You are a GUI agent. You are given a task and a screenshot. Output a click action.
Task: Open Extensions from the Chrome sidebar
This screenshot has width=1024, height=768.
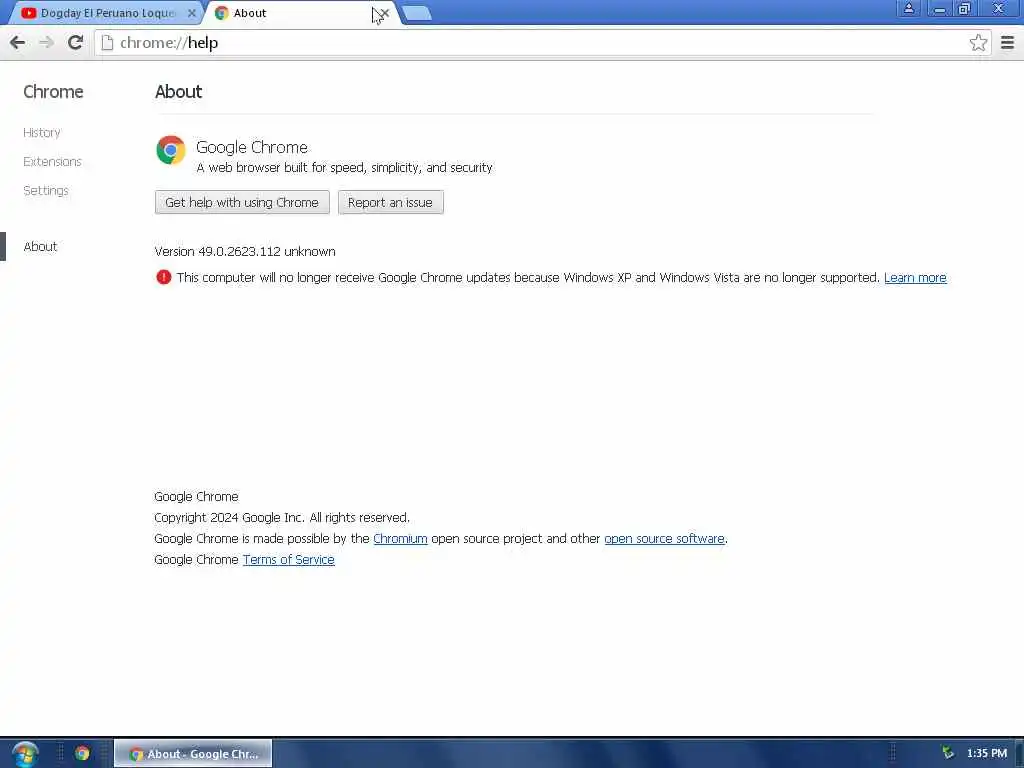[52, 161]
